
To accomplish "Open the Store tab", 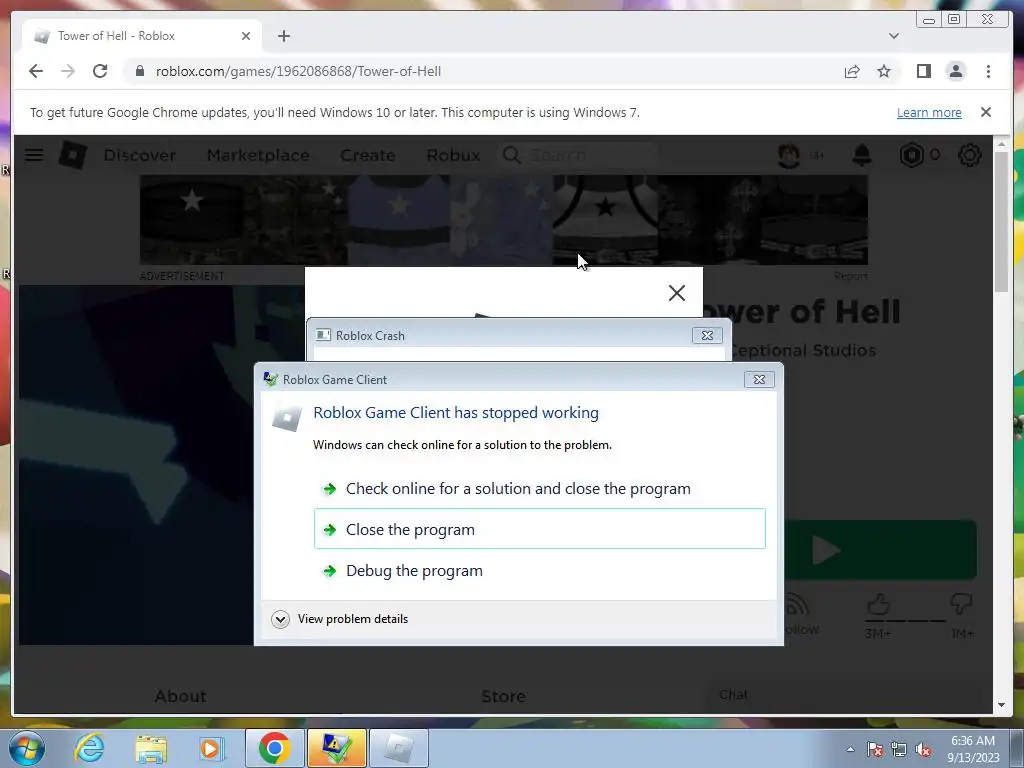I will [x=504, y=696].
